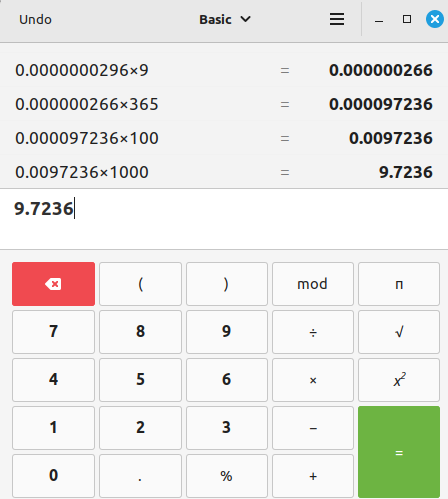448x499 pixels.
Task: Click the mod operator button
Action: point(313,284)
